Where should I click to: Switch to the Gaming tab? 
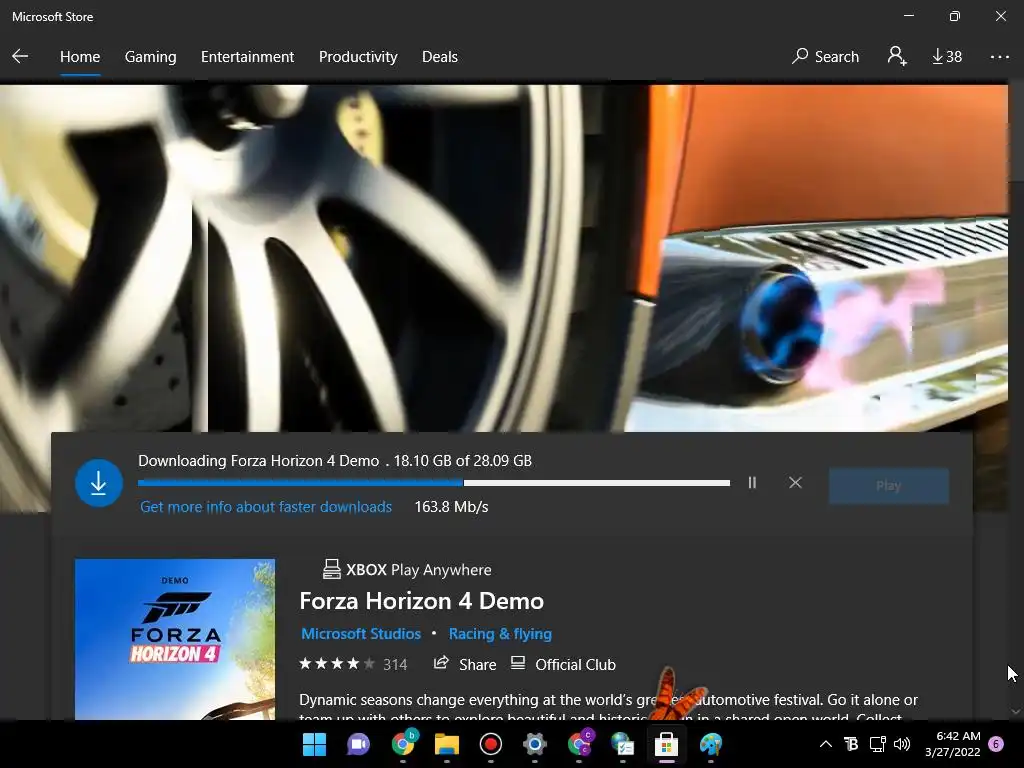point(150,57)
